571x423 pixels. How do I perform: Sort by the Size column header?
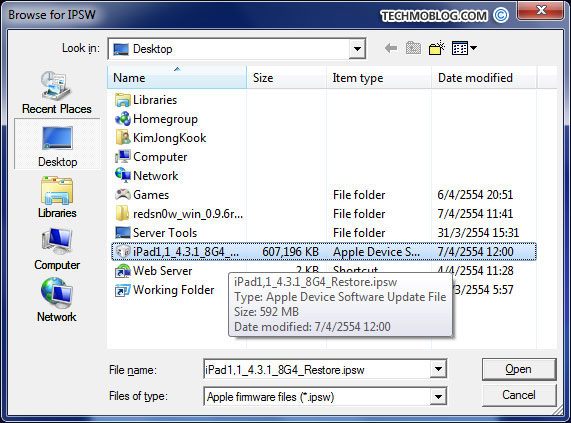click(287, 77)
